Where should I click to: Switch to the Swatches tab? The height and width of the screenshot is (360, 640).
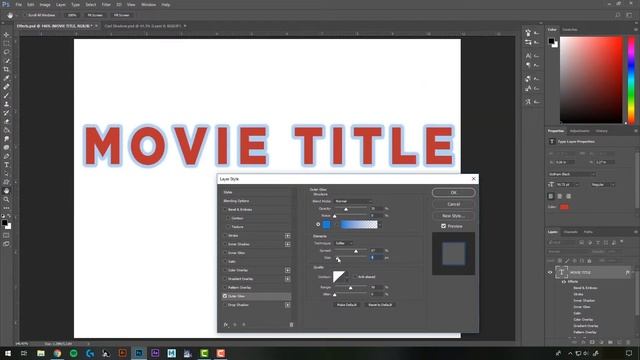pyautogui.click(x=570, y=29)
